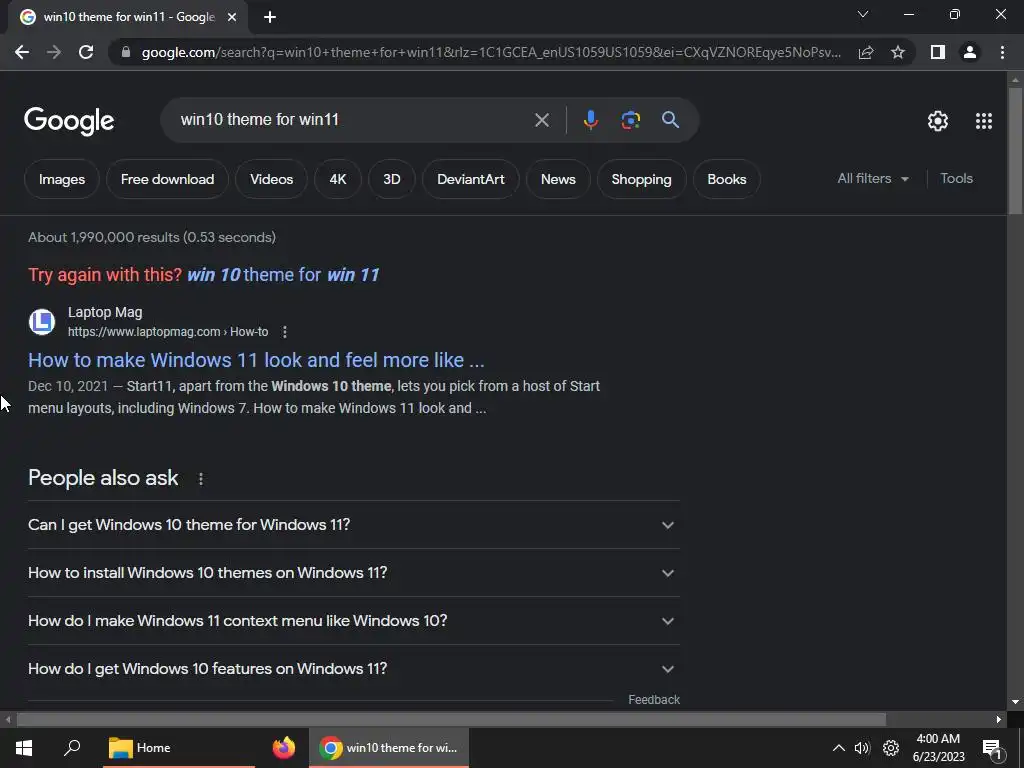
Task: Switch to Shopping results
Action: point(641,179)
